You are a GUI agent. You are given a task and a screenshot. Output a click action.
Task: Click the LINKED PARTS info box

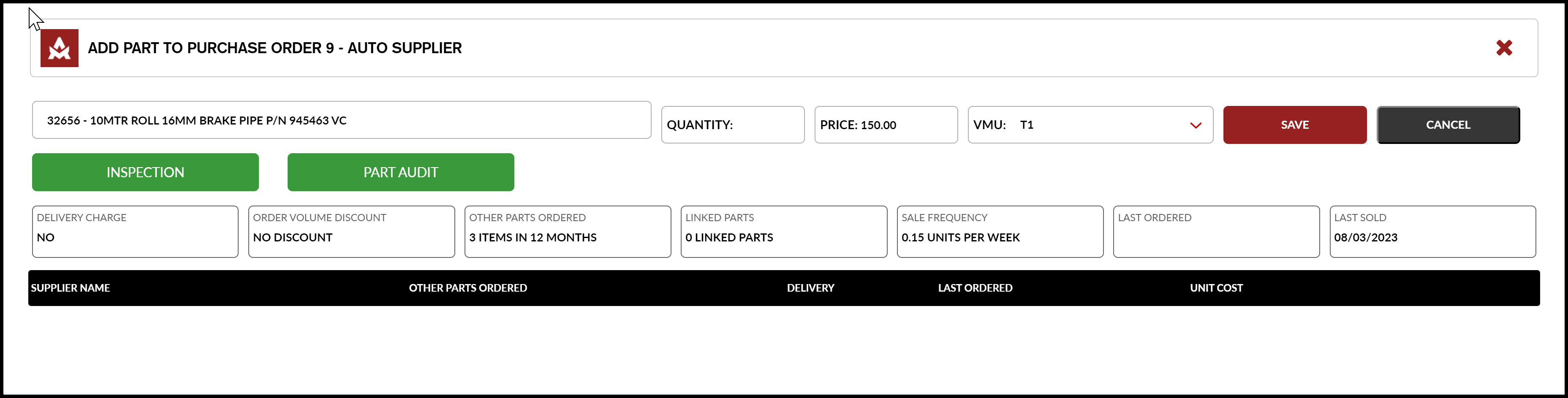(784, 231)
